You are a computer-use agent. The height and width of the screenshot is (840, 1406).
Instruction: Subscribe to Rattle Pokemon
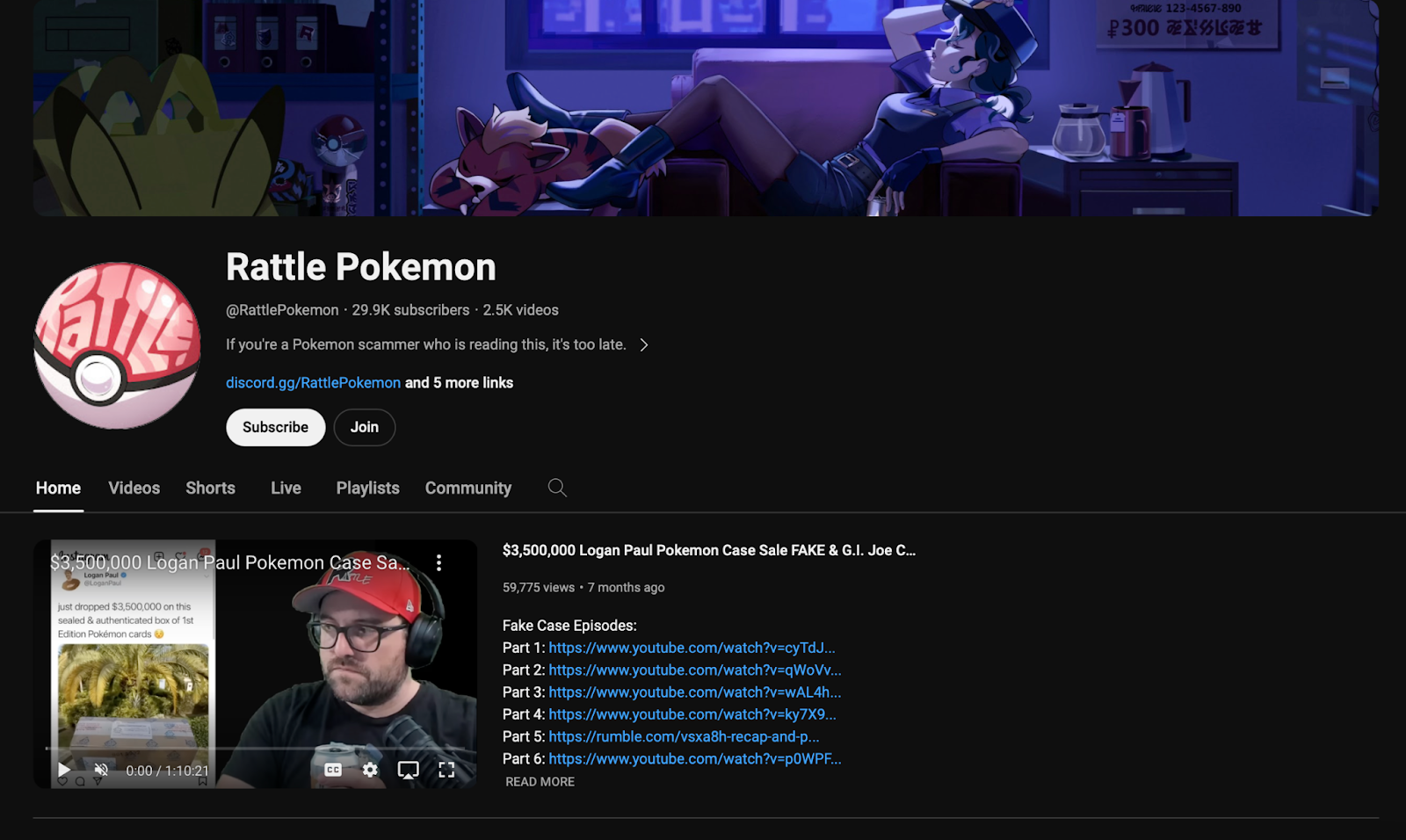[276, 427]
